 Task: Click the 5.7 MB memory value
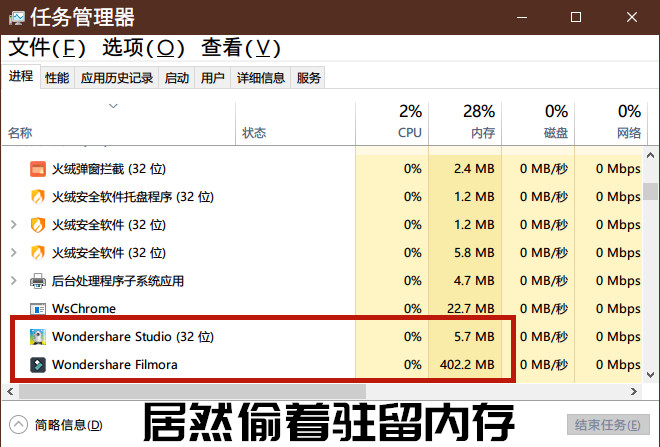474,337
